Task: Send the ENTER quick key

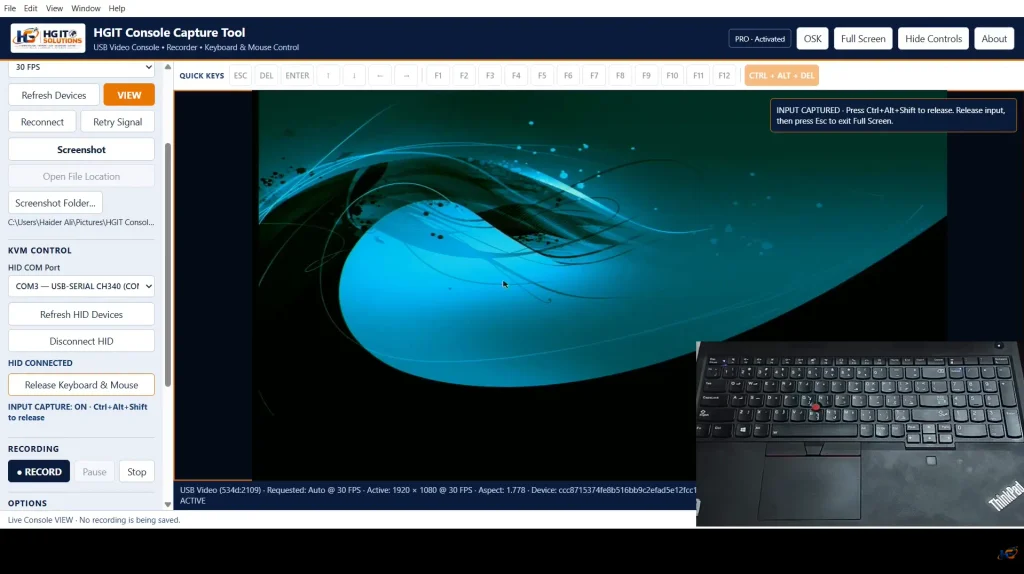Action: pyautogui.click(x=297, y=76)
